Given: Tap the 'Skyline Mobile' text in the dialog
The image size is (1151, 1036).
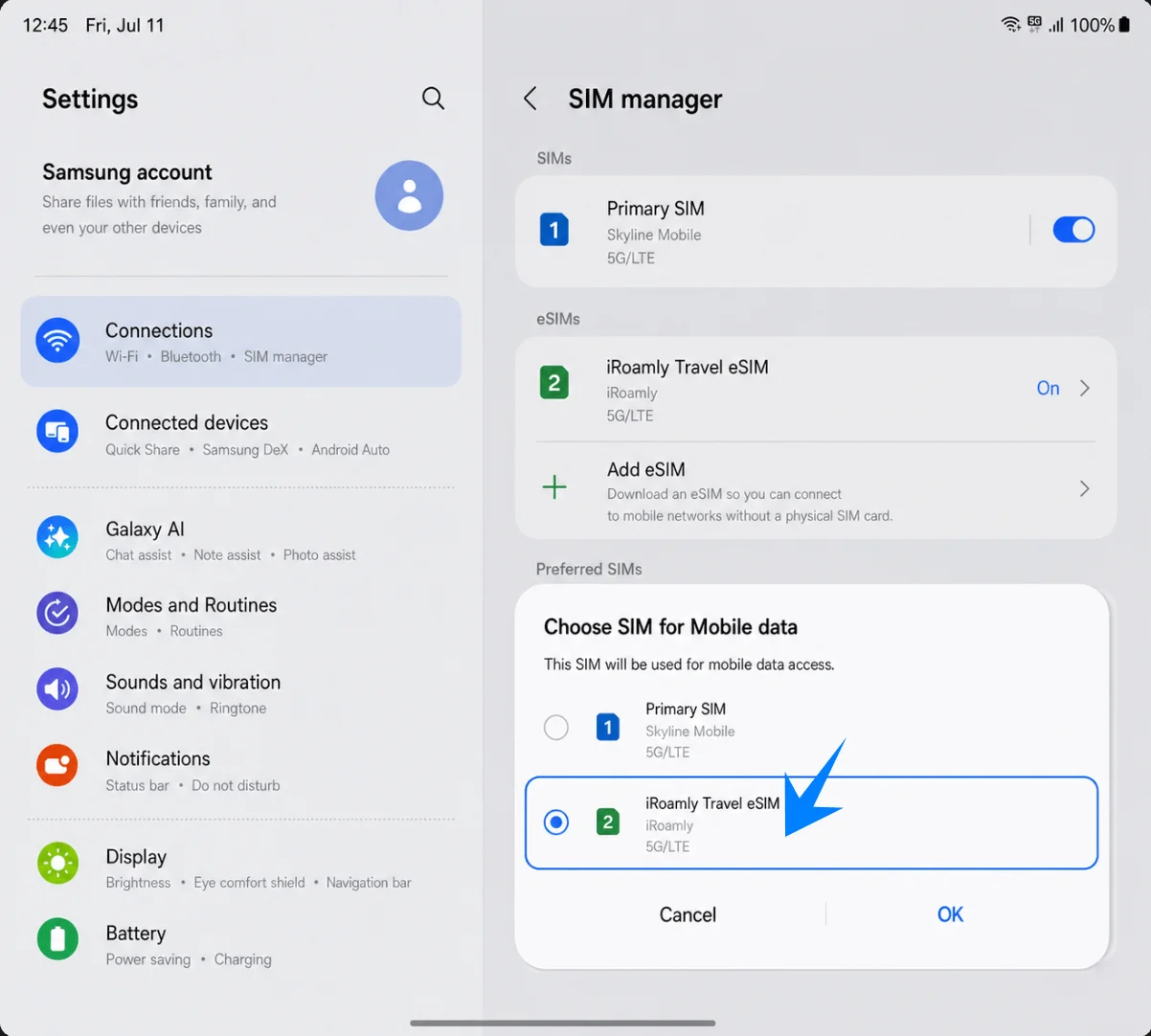Looking at the screenshot, I should pyautogui.click(x=690, y=731).
